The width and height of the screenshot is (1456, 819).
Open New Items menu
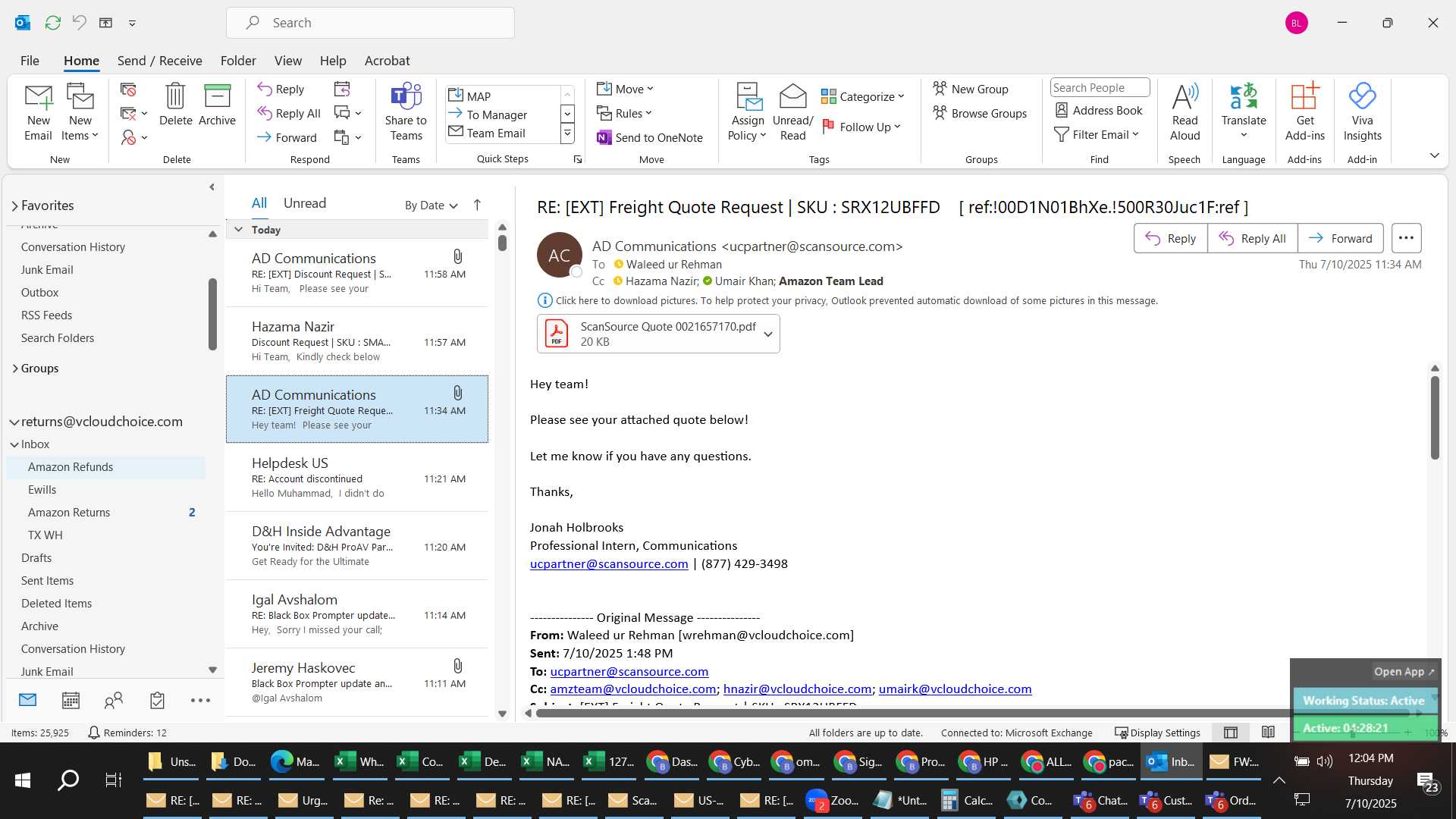coord(80,112)
